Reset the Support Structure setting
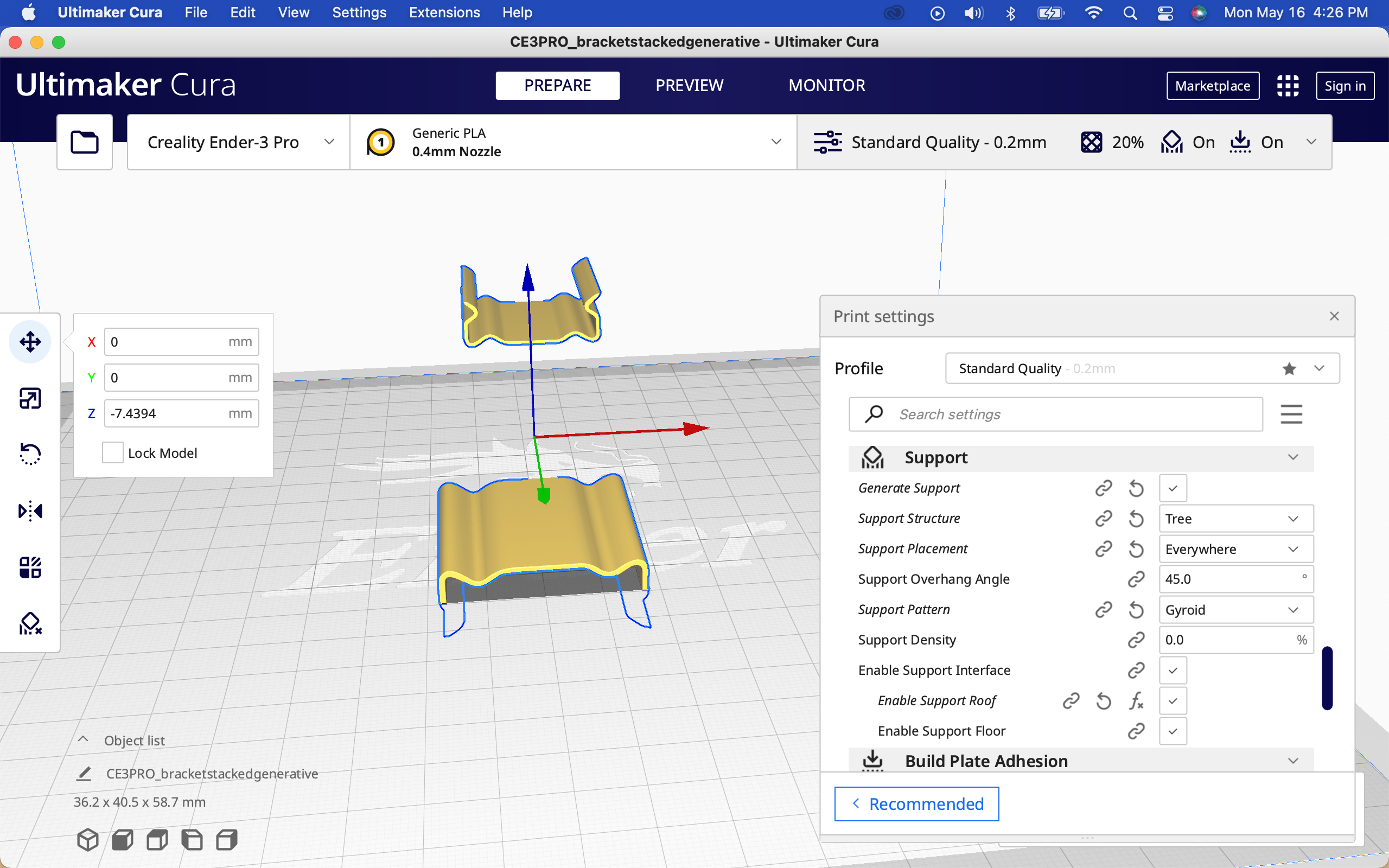The width and height of the screenshot is (1389, 868). click(x=1136, y=519)
